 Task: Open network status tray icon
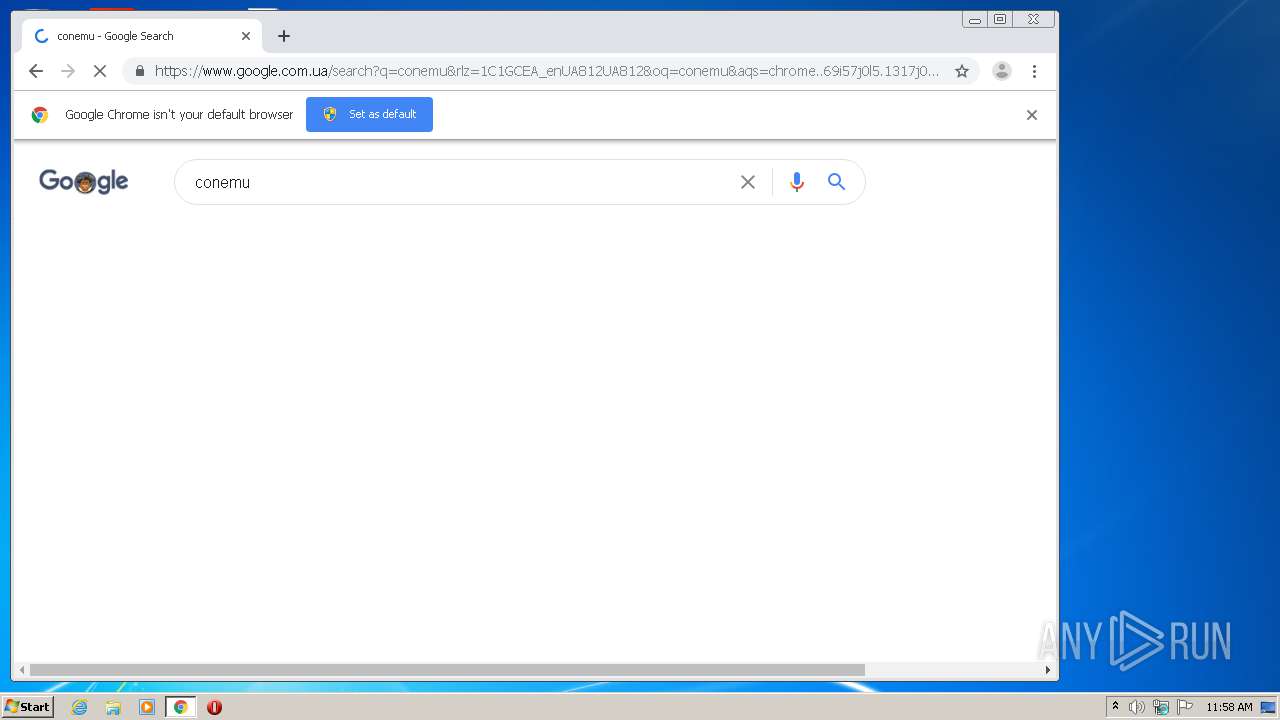pyautogui.click(x=1161, y=707)
